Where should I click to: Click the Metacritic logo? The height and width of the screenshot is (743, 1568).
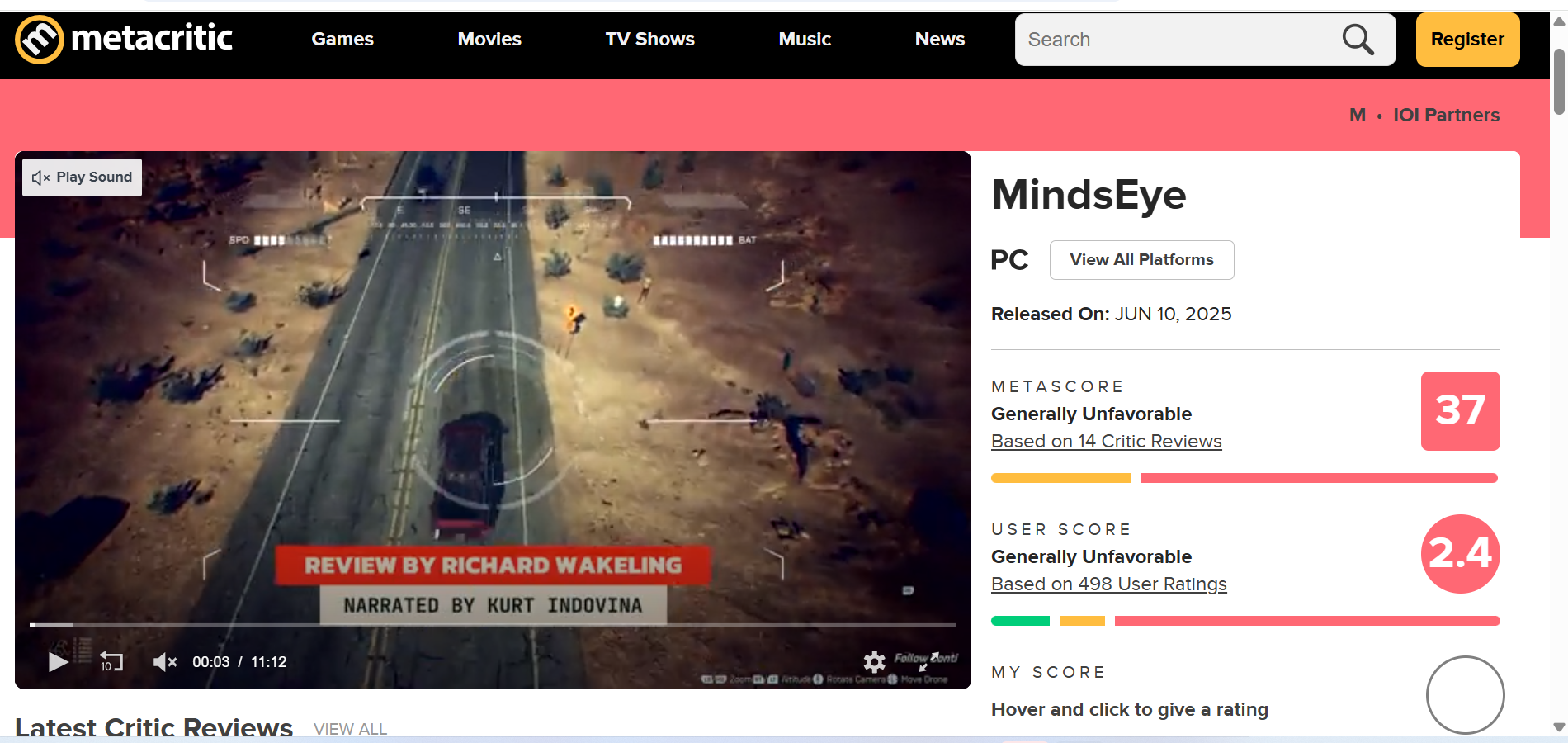(x=124, y=39)
